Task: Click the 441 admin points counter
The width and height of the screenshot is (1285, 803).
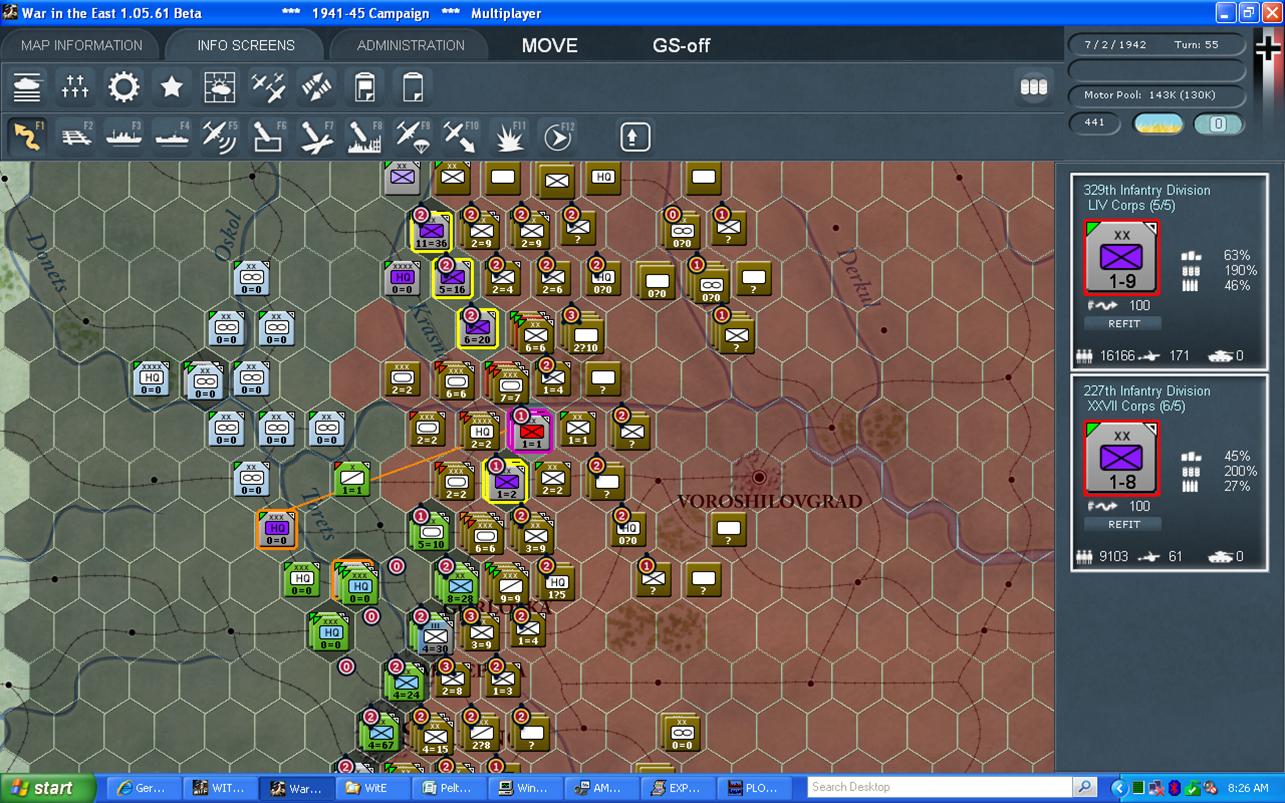Action: pyautogui.click(x=1095, y=122)
